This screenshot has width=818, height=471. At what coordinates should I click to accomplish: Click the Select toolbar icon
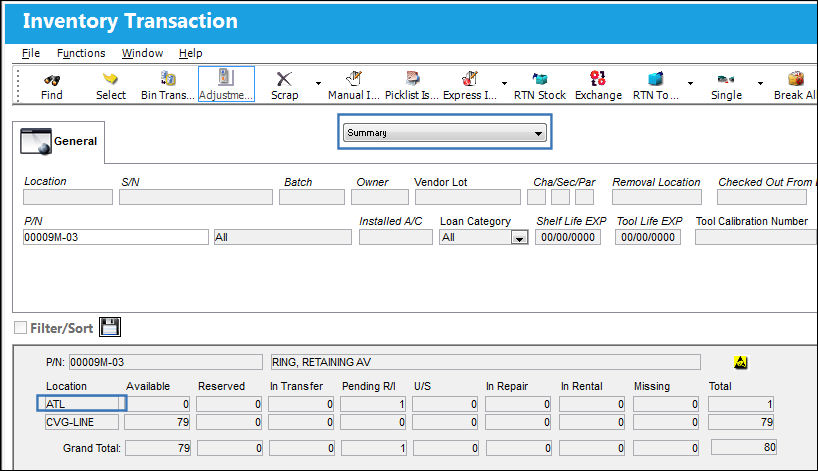tap(110, 79)
